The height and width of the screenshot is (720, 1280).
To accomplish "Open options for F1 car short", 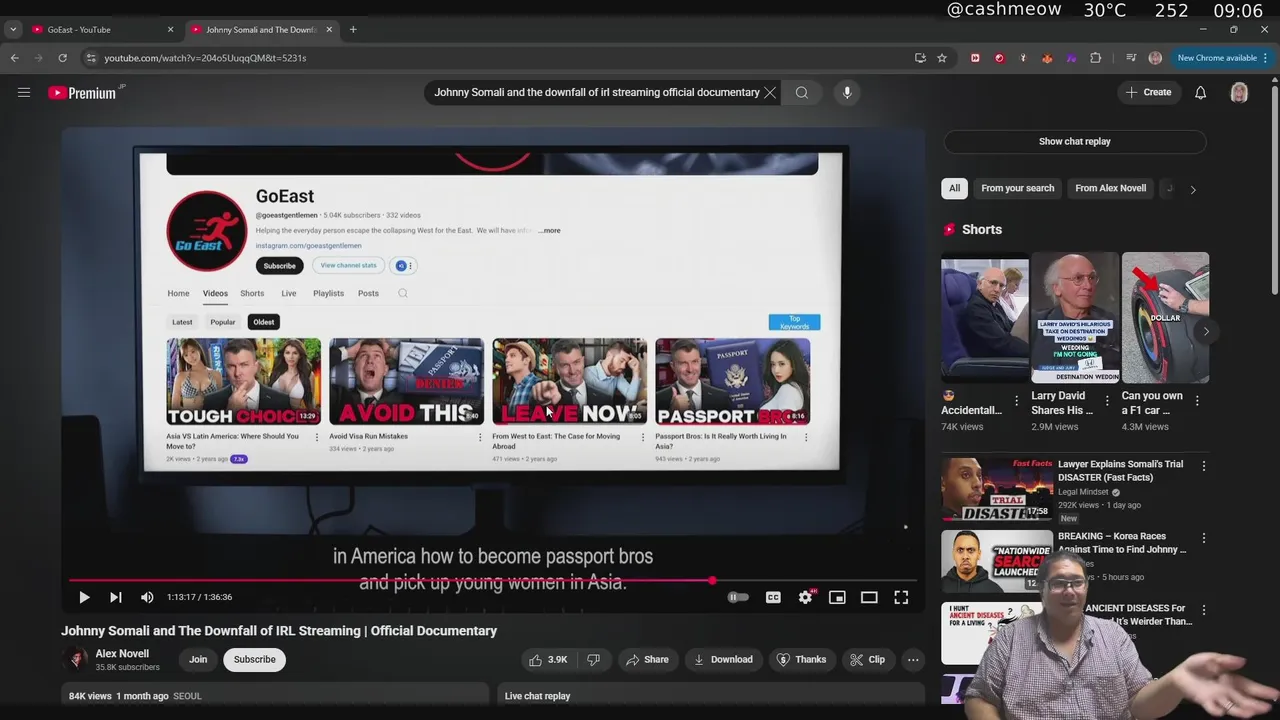I will click(1197, 400).
